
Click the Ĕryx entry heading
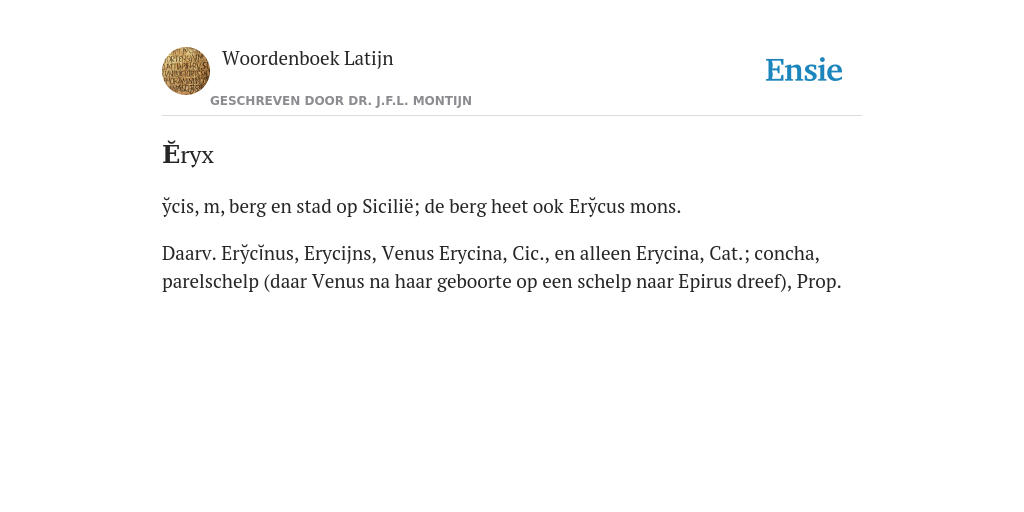click(x=188, y=155)
